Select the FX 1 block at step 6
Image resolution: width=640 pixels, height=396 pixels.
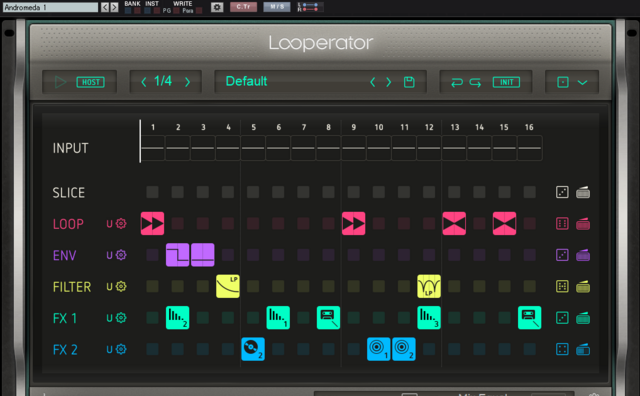(278, 318)
